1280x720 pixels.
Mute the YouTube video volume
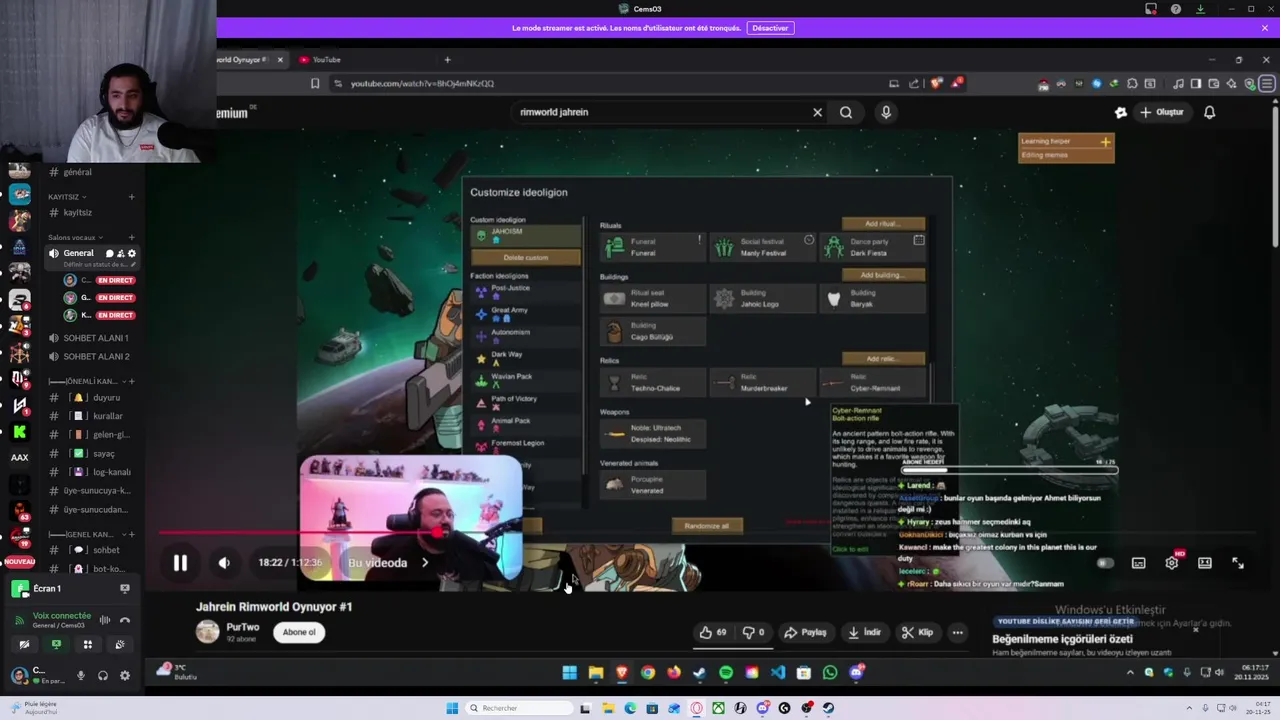[224, 563]
